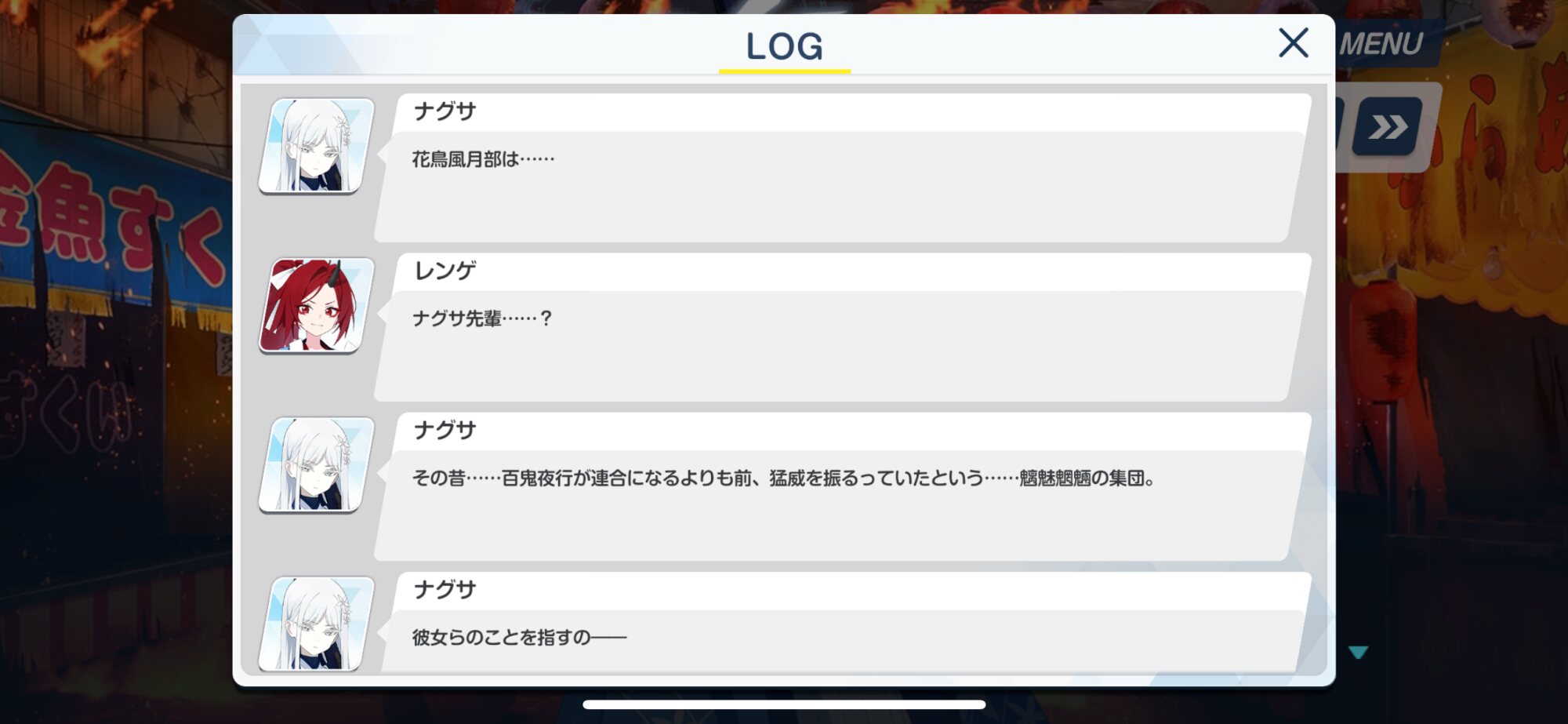Tap the fast-forward skip arrows button

click(1388, 126)
